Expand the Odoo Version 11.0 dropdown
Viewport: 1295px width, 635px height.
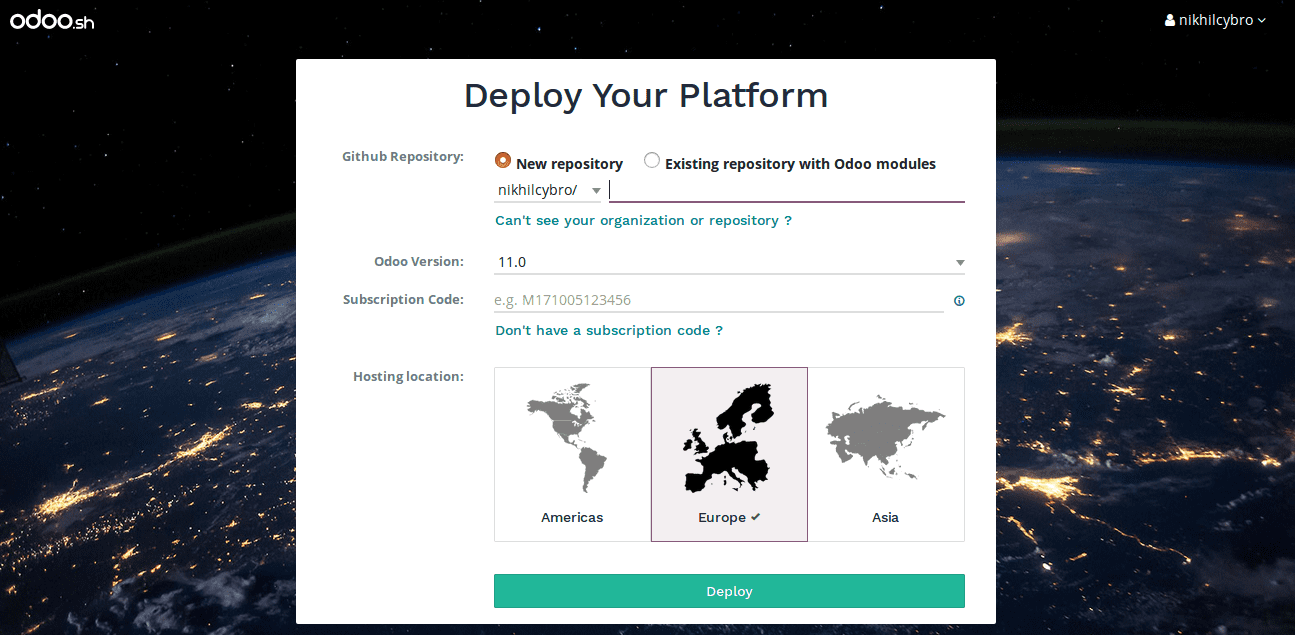coord(730,262)
